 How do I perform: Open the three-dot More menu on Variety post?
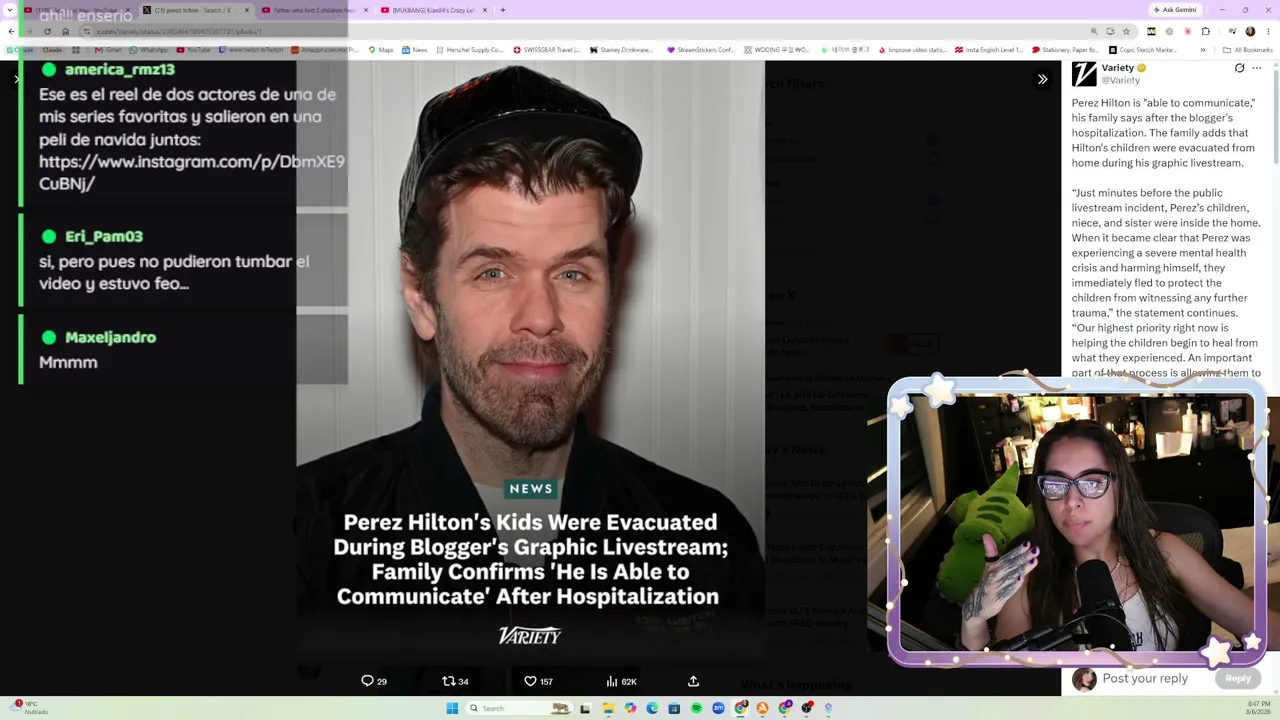click(1257, 68)
